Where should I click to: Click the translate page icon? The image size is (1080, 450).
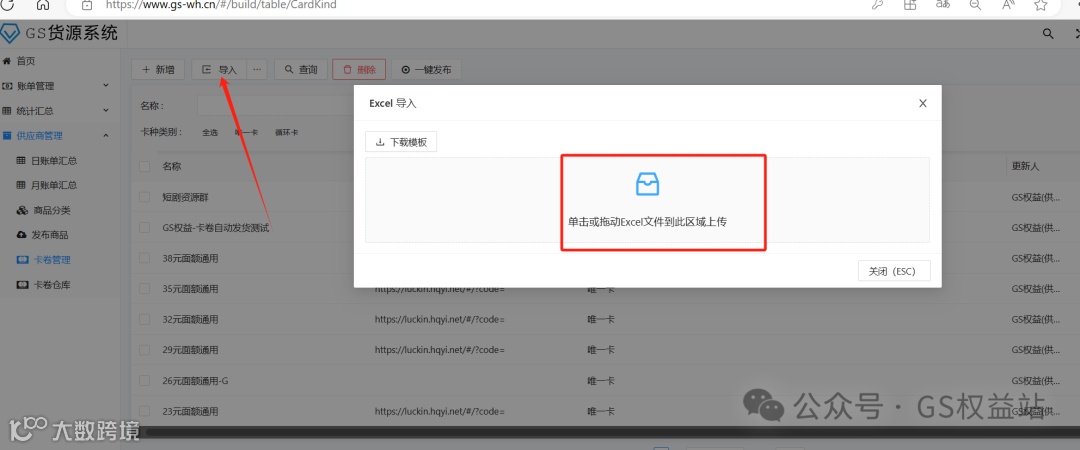tap(942, 4)
